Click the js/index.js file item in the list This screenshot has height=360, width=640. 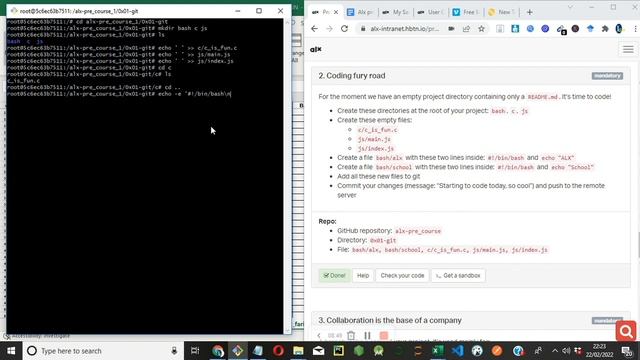click(376, 149)
